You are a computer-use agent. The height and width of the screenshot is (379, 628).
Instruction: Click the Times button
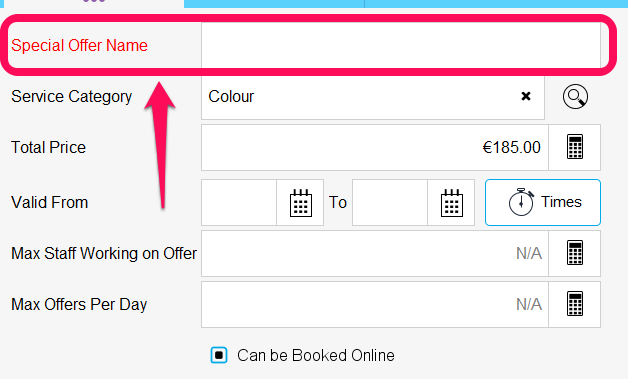pos(543,202)
